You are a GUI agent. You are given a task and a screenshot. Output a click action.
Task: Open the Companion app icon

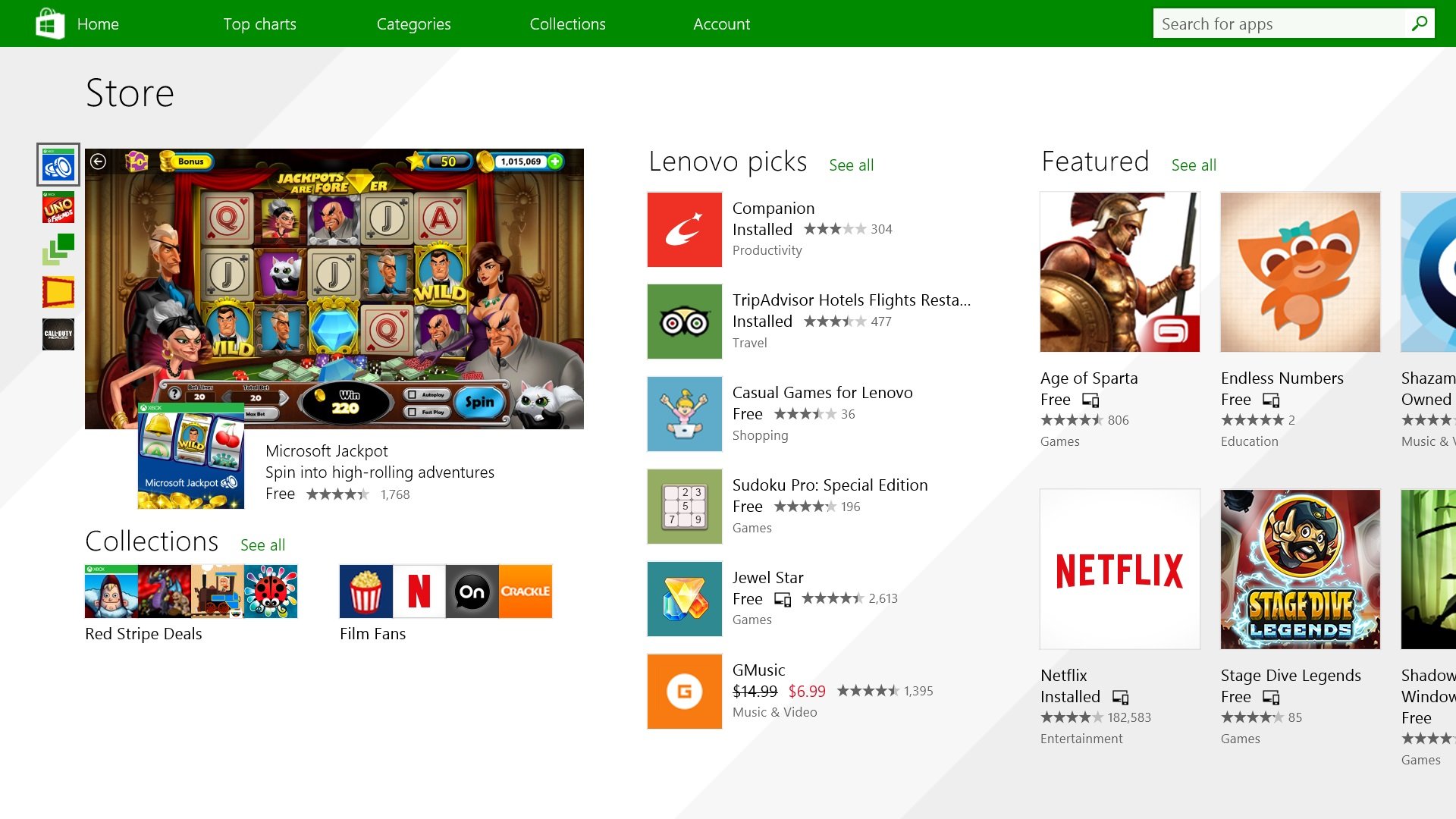coord(685,230)
